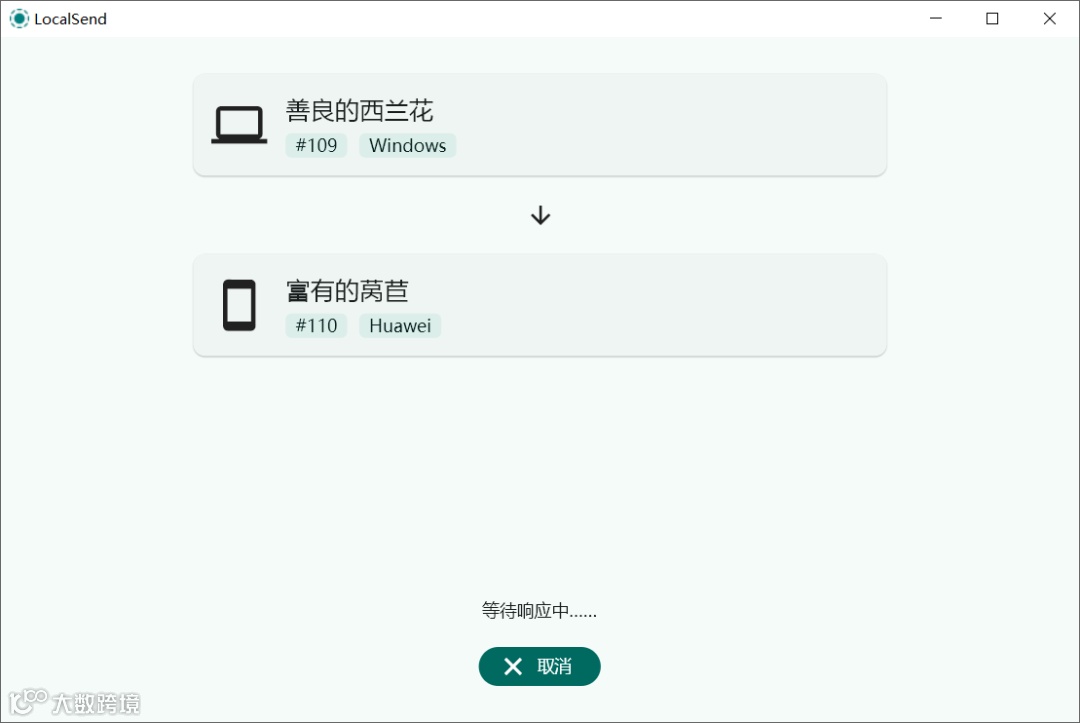This screenshot has width=1080, height=723.
Task: Click empty area of Huawei receiver card
Action: pos(654,305)
